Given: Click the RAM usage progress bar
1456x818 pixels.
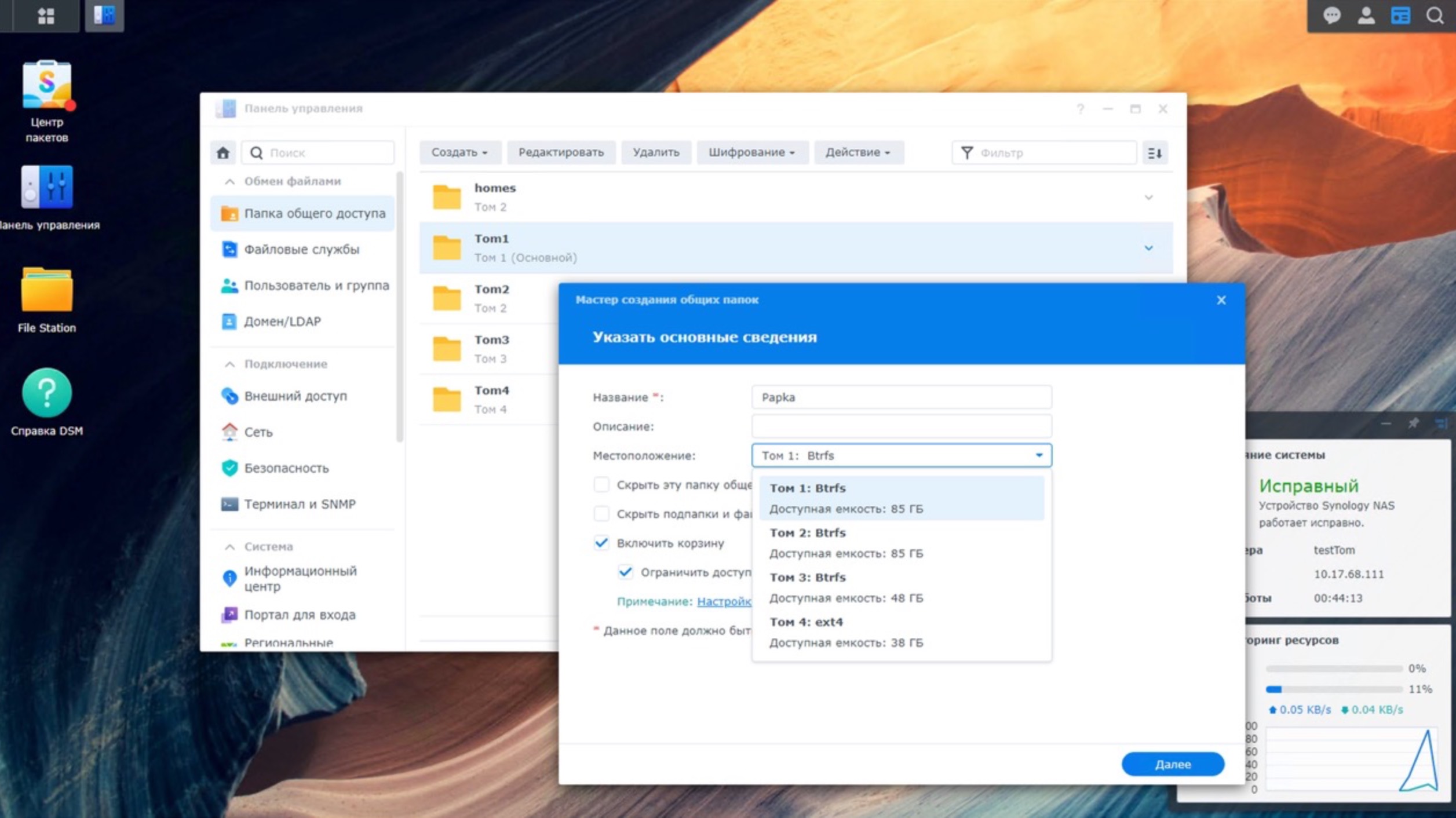Looking at the screenshot, I should tap(1333, 689).
